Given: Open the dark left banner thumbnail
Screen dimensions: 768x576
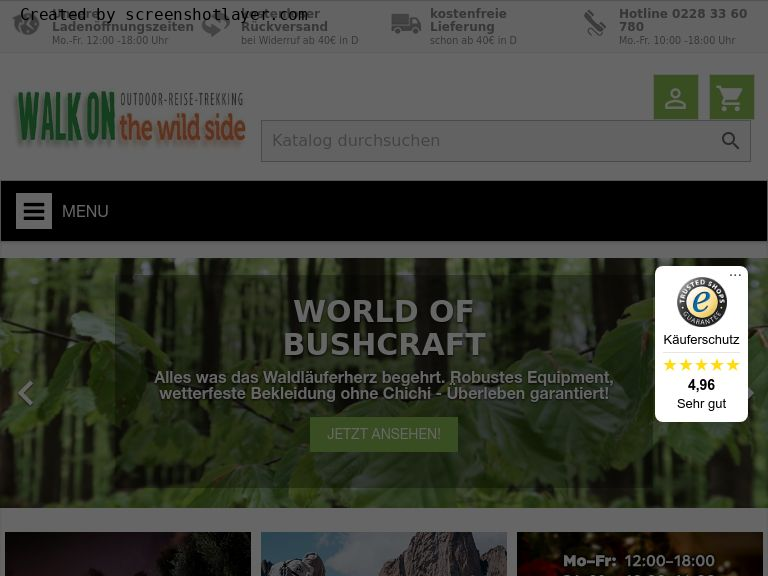Looking at the screenshot, I should pos(128,554).
